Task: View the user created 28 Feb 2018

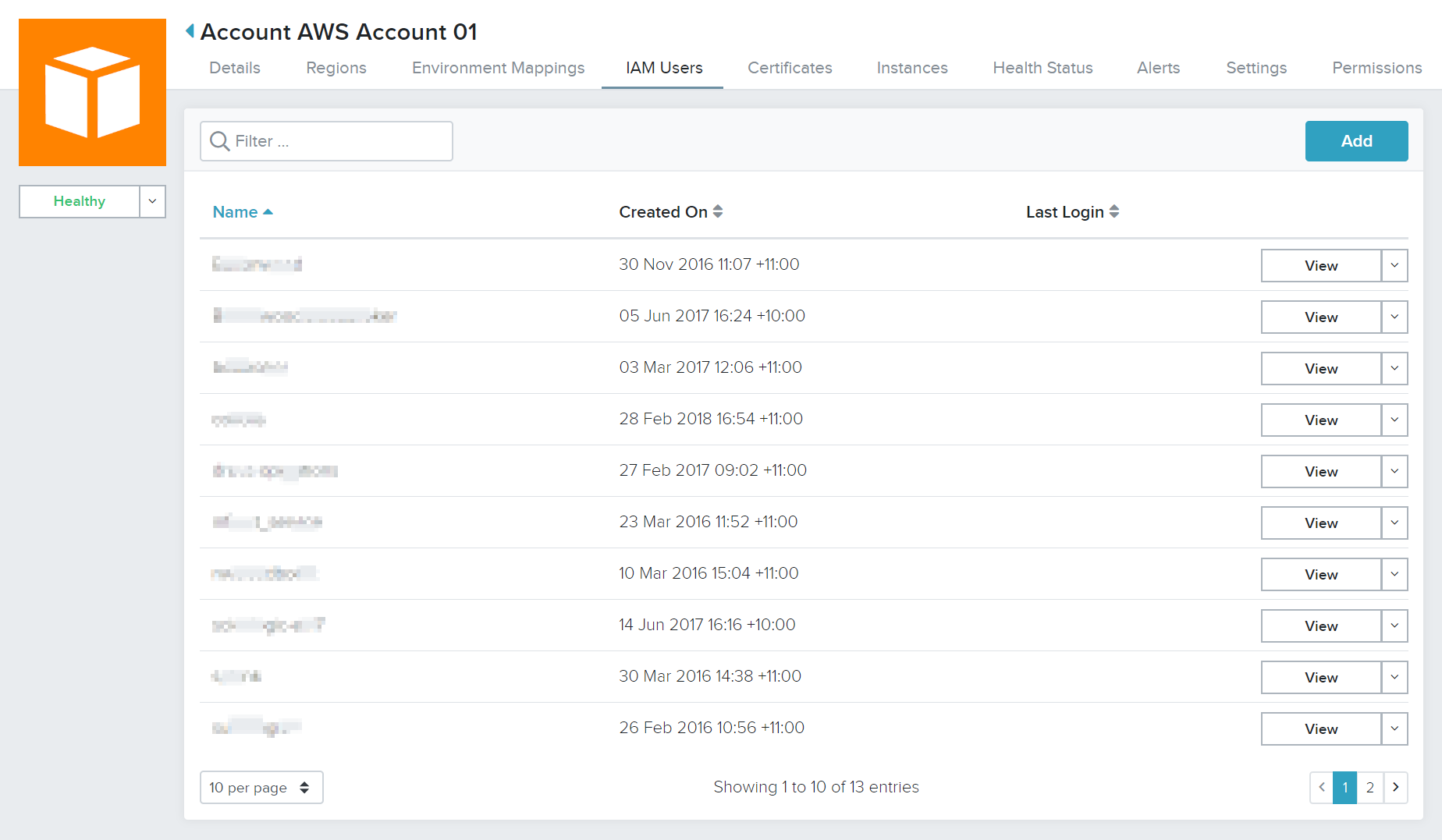Action: [x=1321, y=420]
